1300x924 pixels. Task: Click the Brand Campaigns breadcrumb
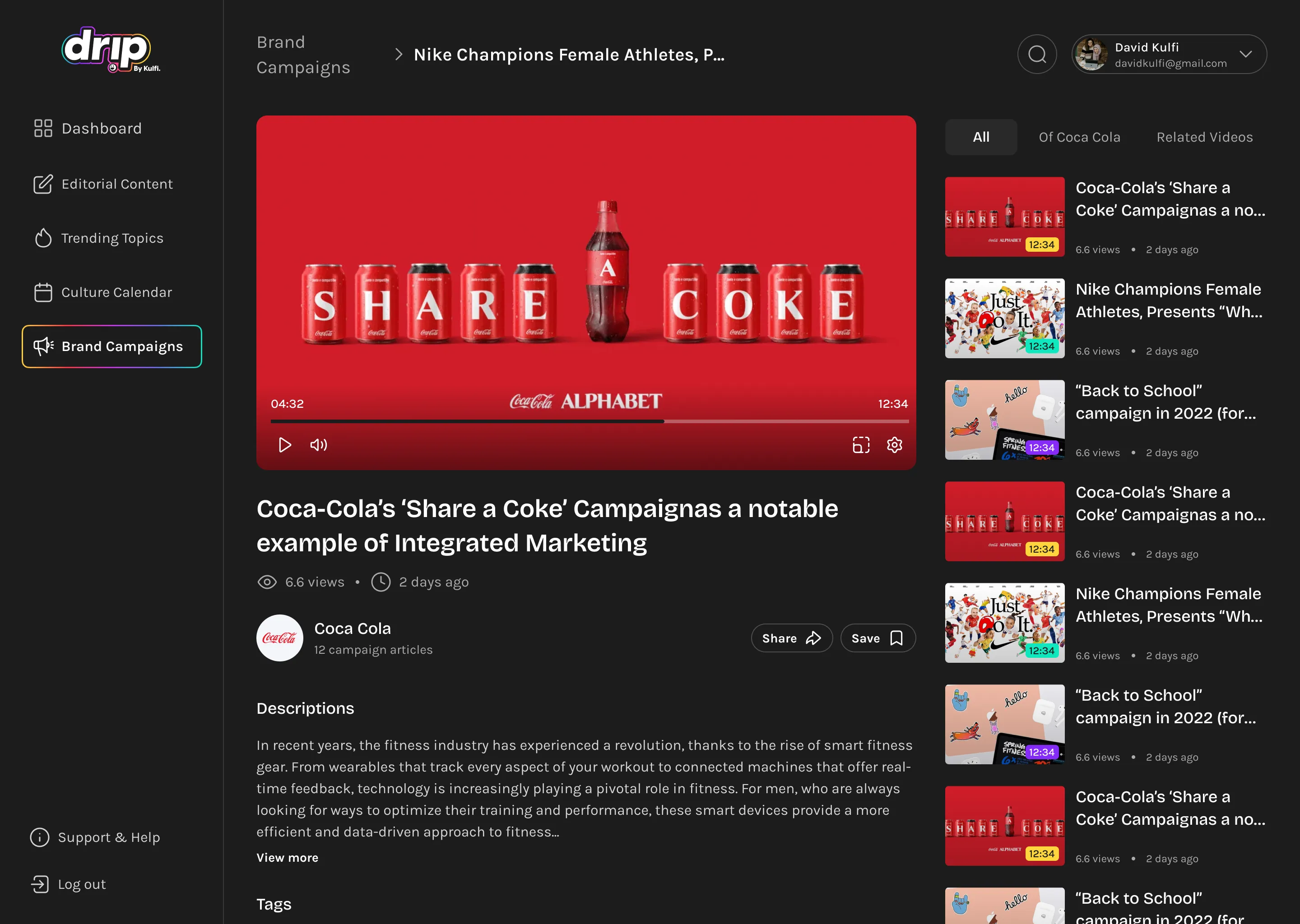tap(303, 55)
